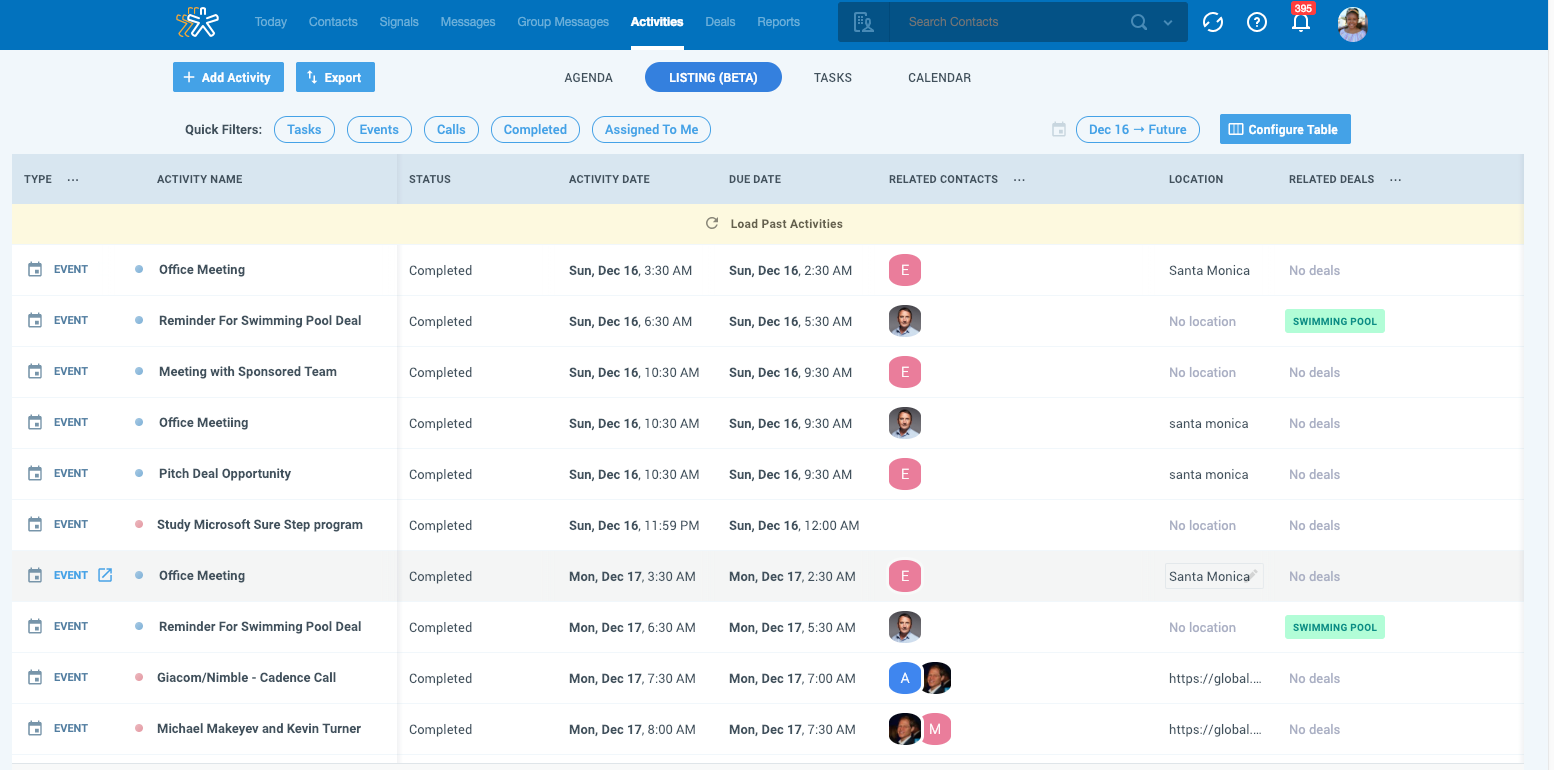
Task: Open the external link icon on Office Meeting row
Action: [106, 574]
